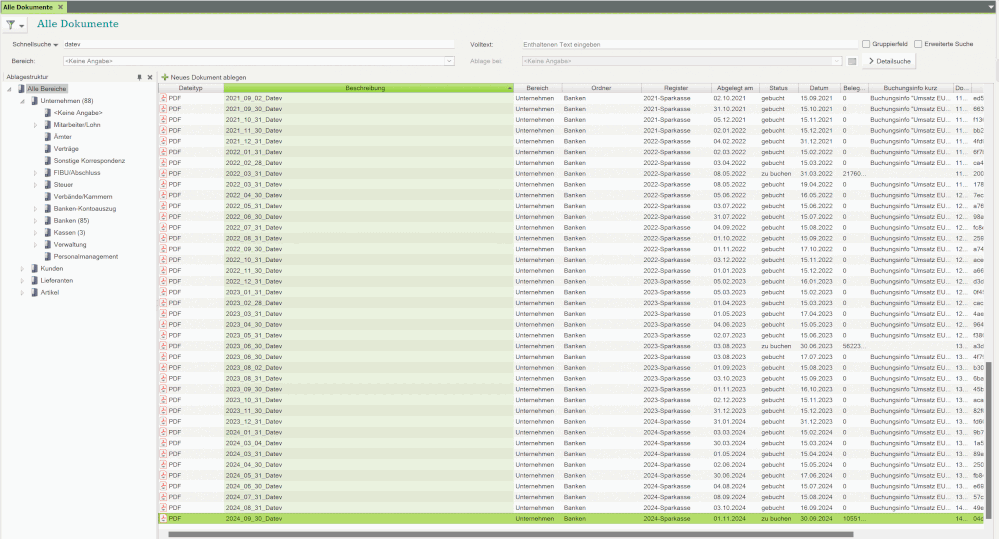Click PDF icon of 2024_09_30_Datev row
The height and width of the screenshot is (539, 999).
tap(164, 519)
